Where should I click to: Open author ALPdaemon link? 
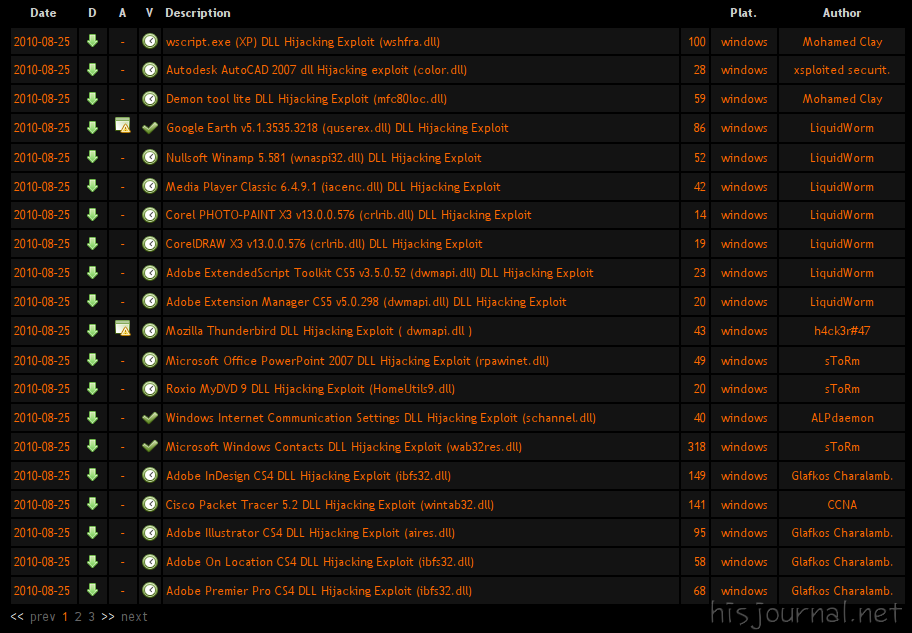[x=842, y=418]
